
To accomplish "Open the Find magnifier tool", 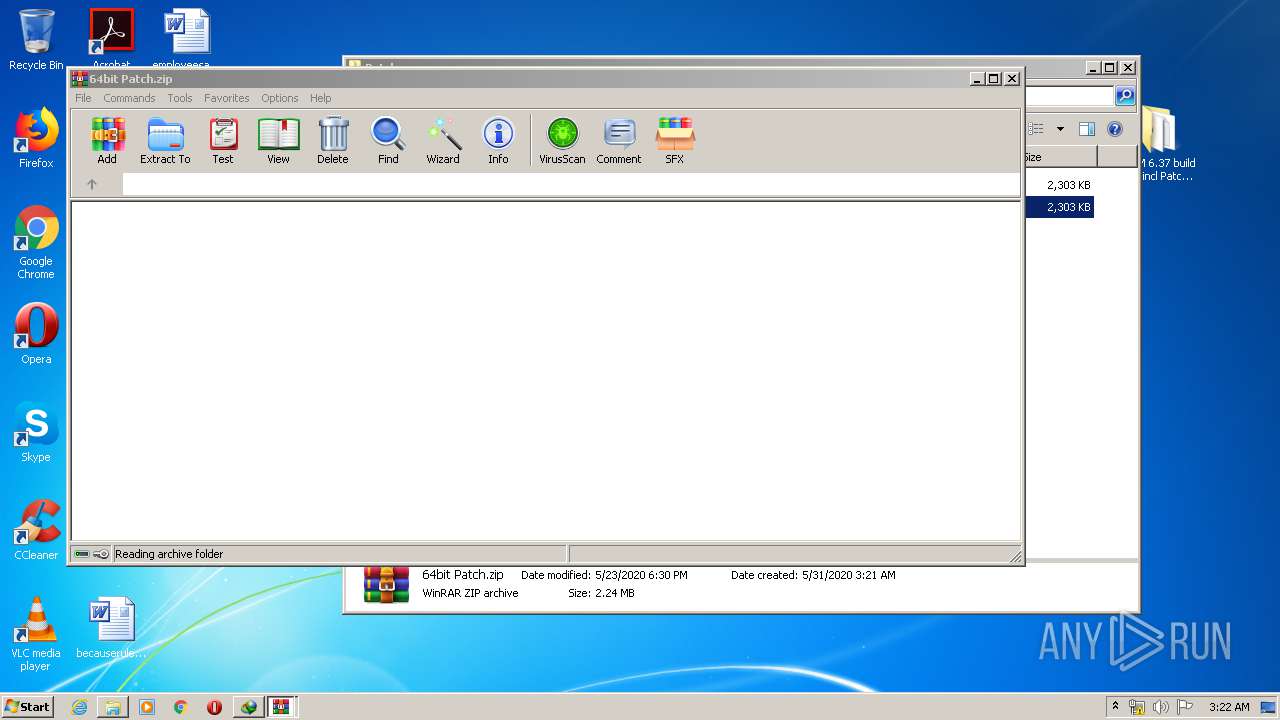I will 388,141.
